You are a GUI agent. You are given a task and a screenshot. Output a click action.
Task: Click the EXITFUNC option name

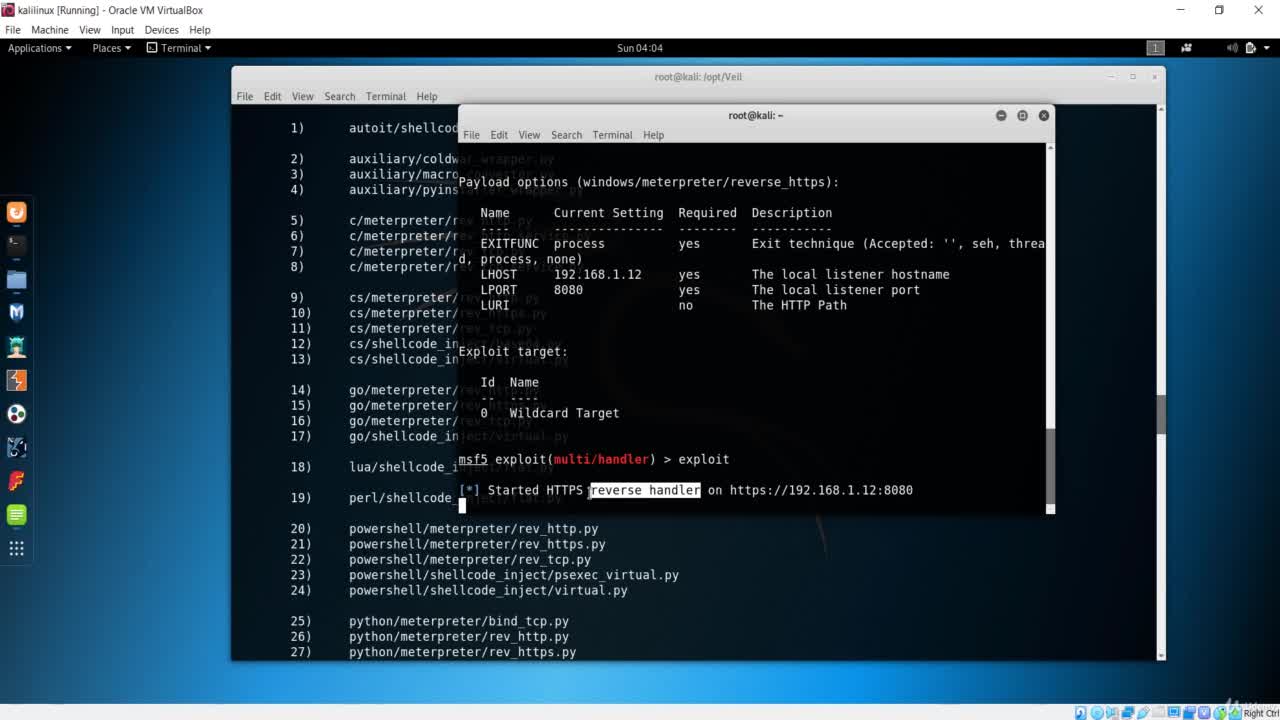click(509, 244)
